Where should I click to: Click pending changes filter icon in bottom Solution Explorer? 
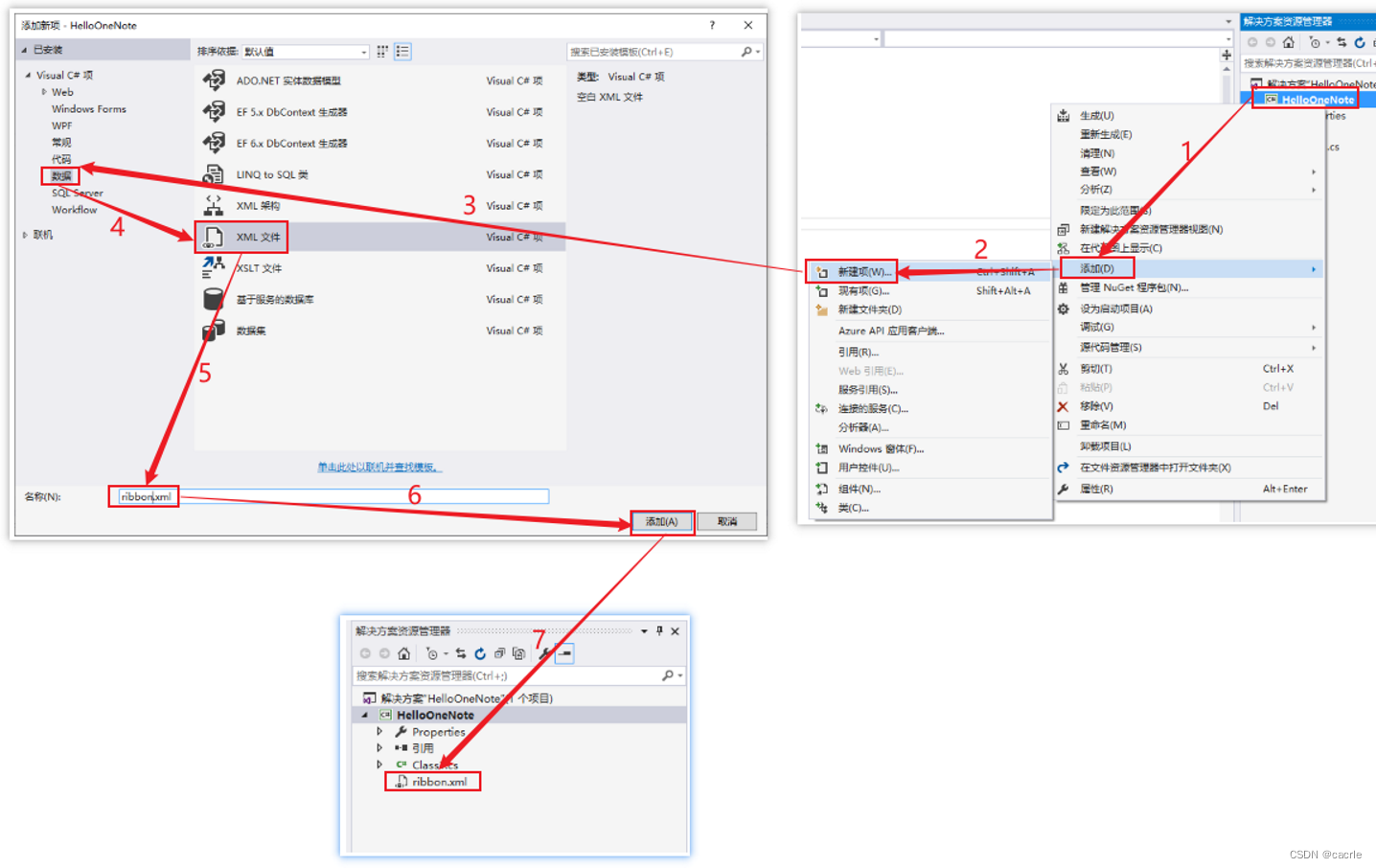tap(432, 653)
